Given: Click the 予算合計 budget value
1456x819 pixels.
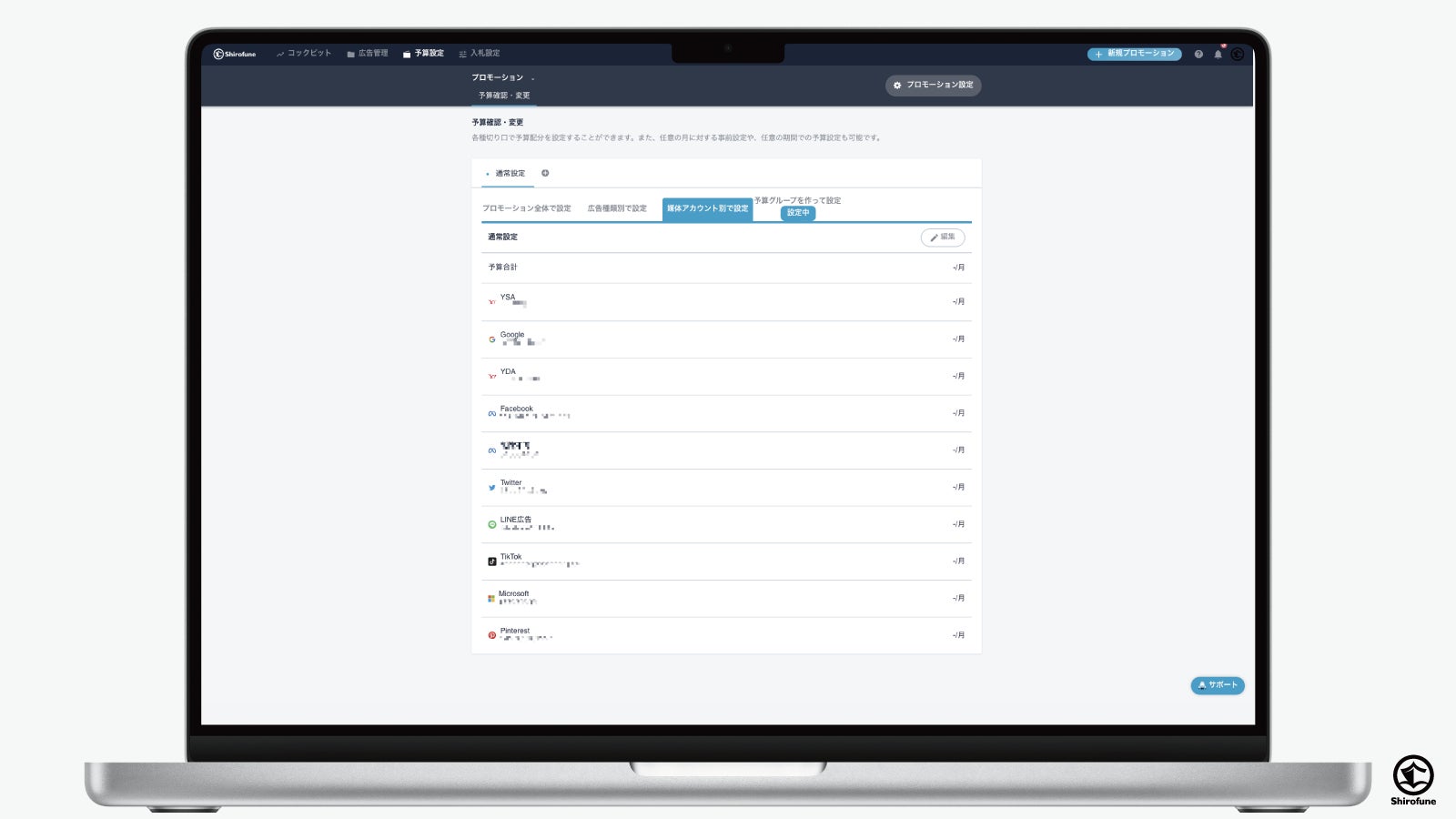Looking at the screenshot, I should (958, 268).
